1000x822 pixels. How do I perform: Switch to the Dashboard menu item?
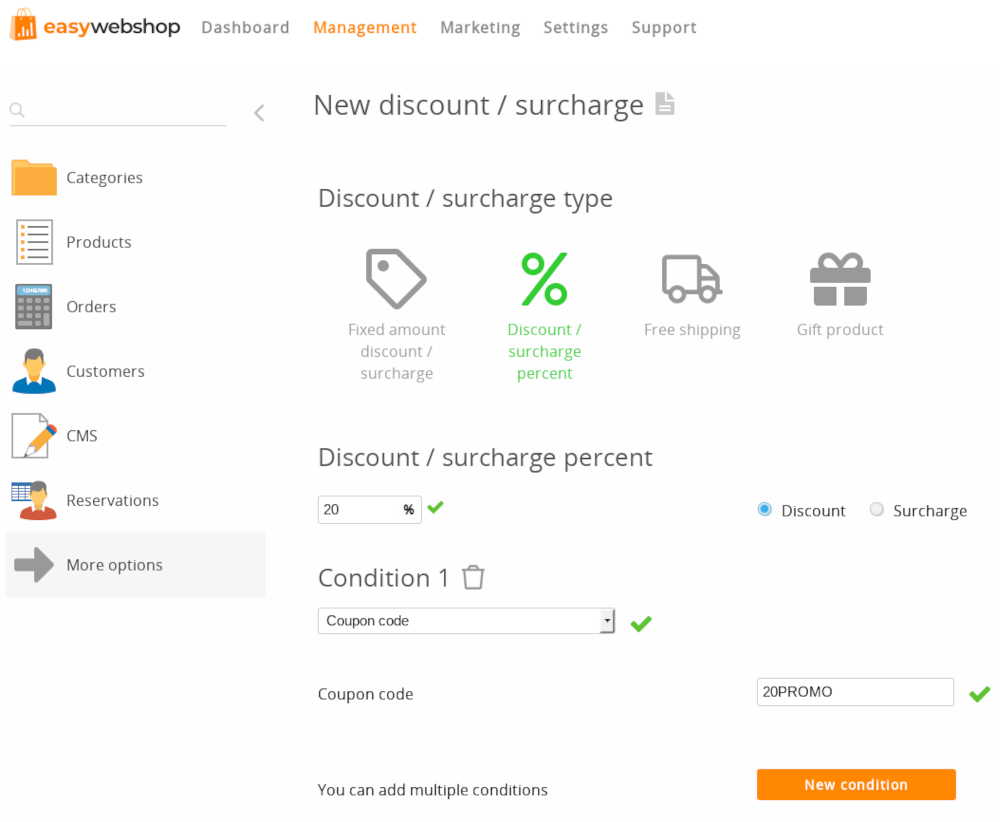[245, 27]
